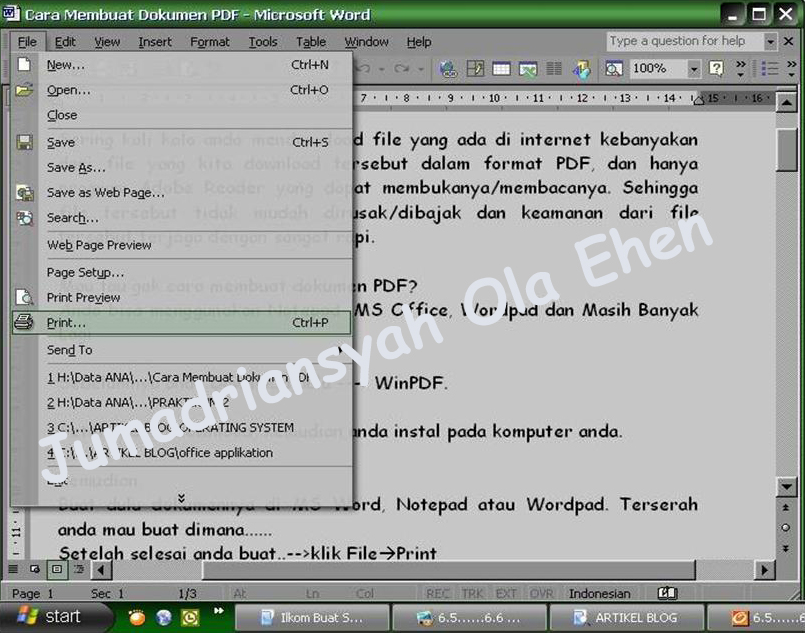This screenshot has height=633, width=805.
Task: Click the Columns toolbar icon
Action: tap(554, 68)
